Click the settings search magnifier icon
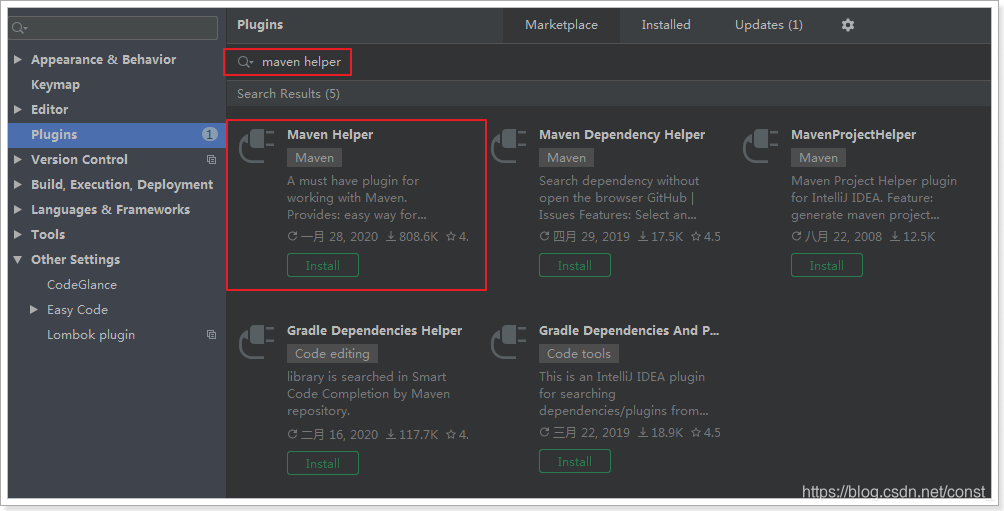This screenshot has width=1004, height=511. point(19,28)
